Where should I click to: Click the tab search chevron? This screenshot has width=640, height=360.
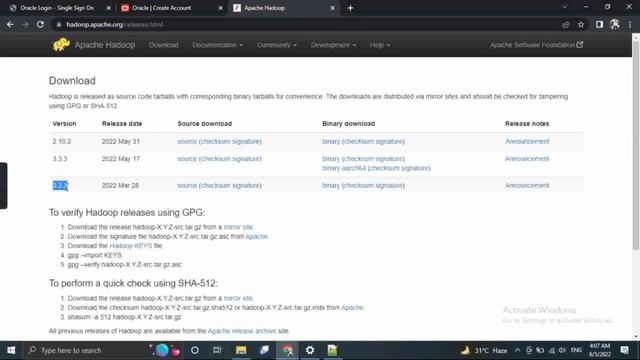click(564, 7)
